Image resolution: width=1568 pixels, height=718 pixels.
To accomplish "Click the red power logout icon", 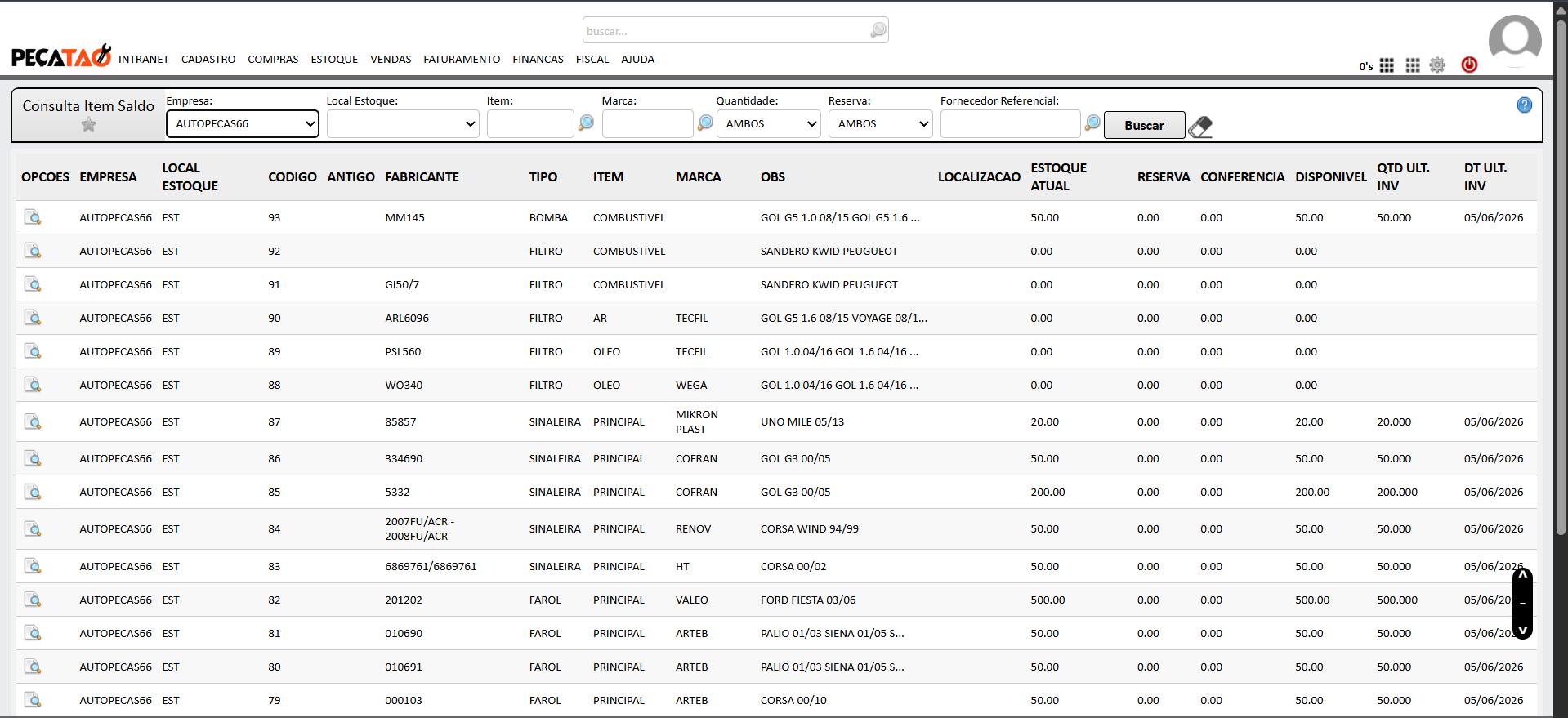I will coord(1469,65).
